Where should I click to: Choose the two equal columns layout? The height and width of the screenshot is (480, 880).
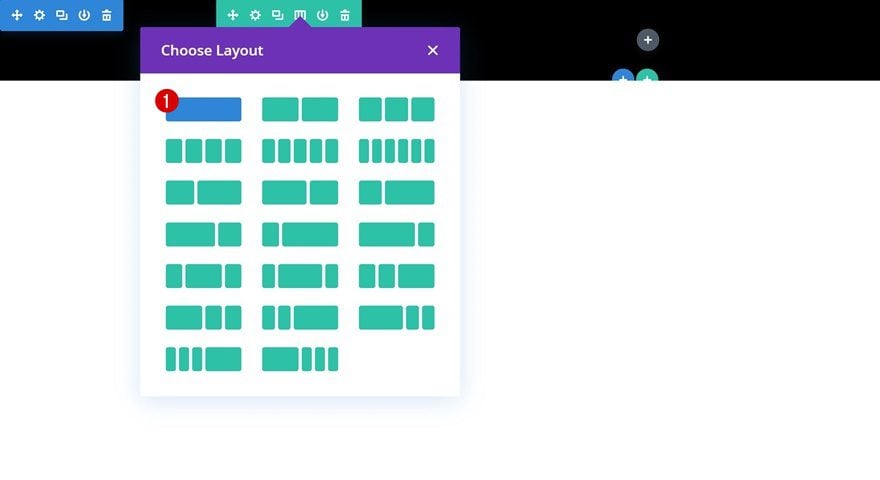tap(300, 109)
